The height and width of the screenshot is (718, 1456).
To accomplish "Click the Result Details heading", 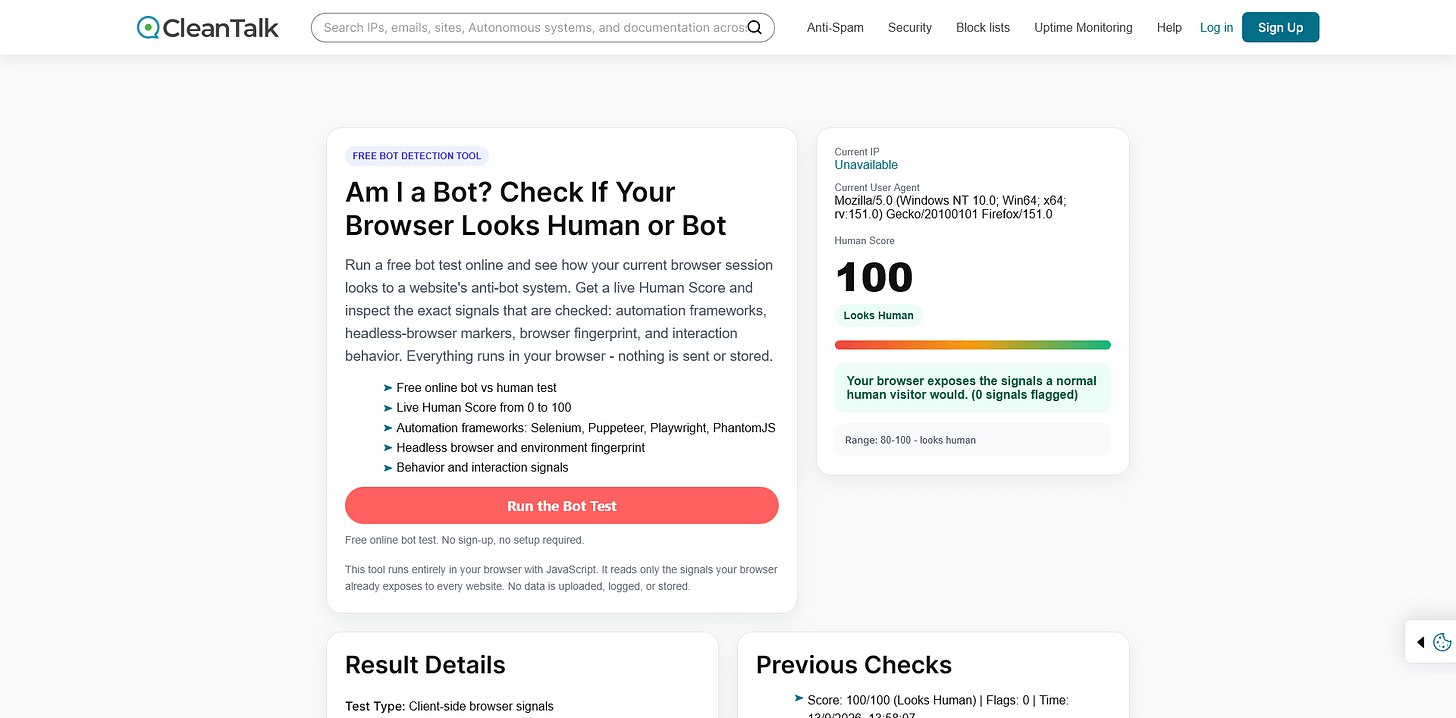I will 425,665.
